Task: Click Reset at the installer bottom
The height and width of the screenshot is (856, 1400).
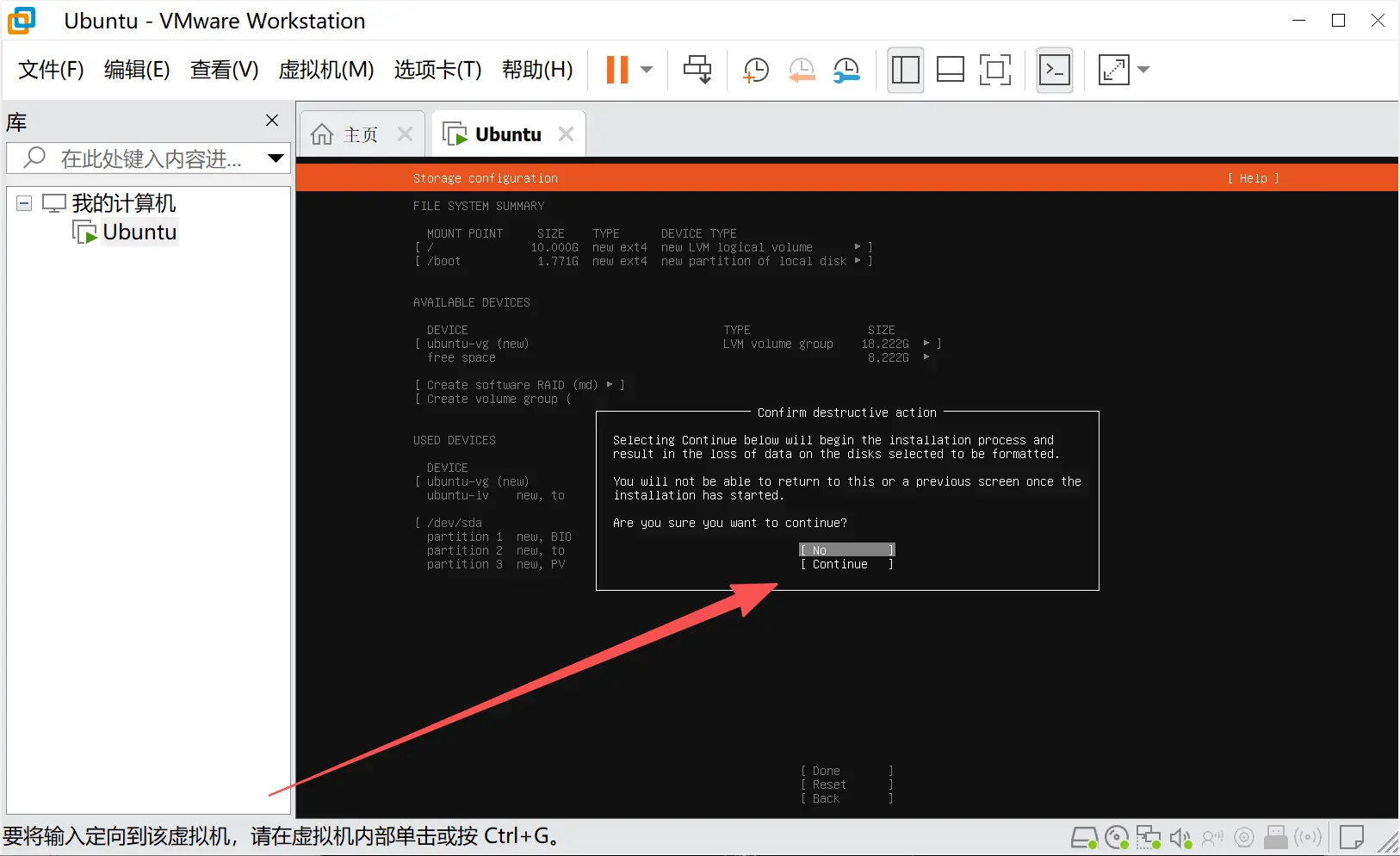Action: tap(847, 785)
